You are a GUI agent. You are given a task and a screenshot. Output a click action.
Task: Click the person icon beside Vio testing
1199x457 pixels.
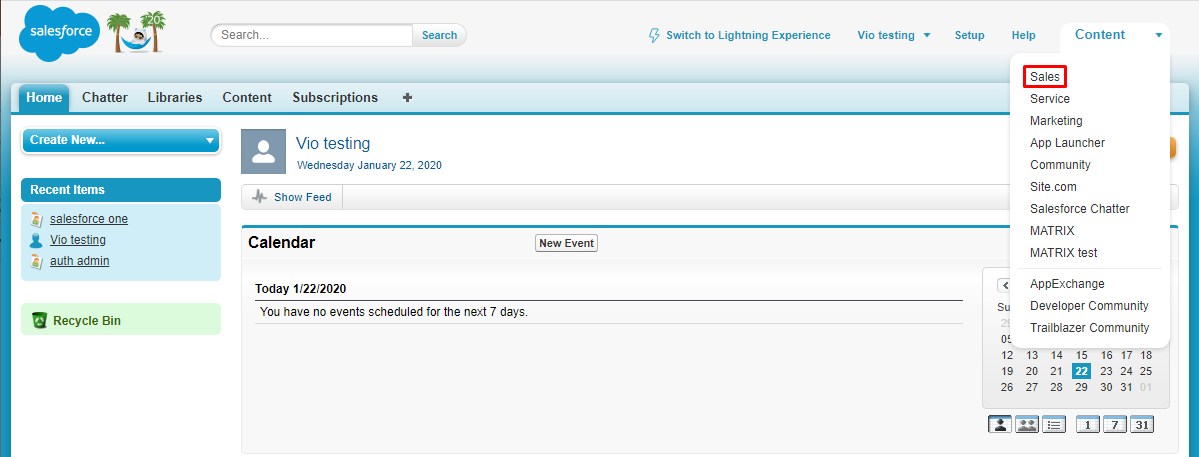pos(36,241)
